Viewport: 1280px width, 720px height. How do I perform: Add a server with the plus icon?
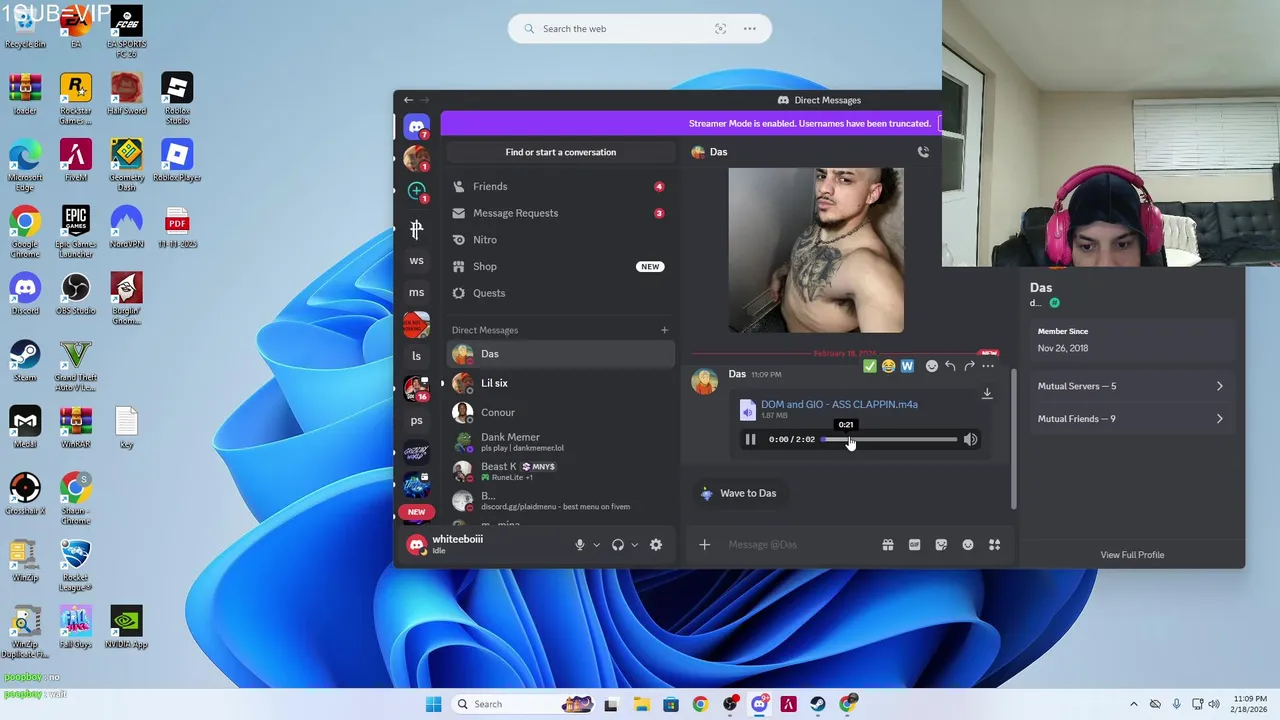pyautogui.click(x=417, y=190)
